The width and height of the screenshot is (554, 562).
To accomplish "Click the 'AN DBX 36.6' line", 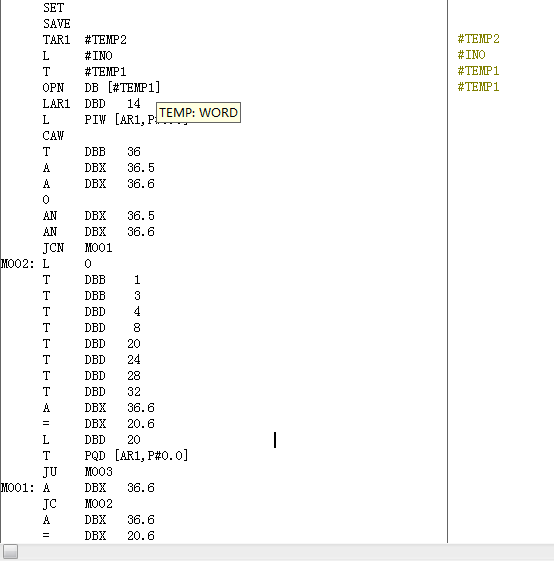I will point(99,232).
